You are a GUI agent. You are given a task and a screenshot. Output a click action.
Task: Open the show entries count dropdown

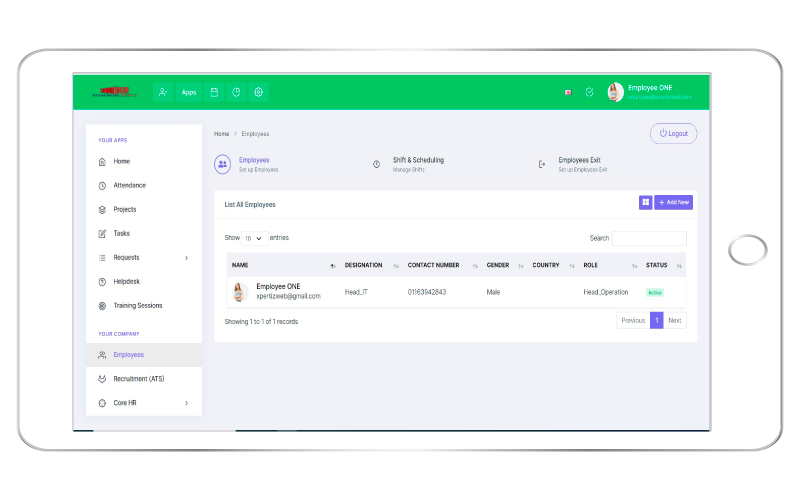(254, 238)
